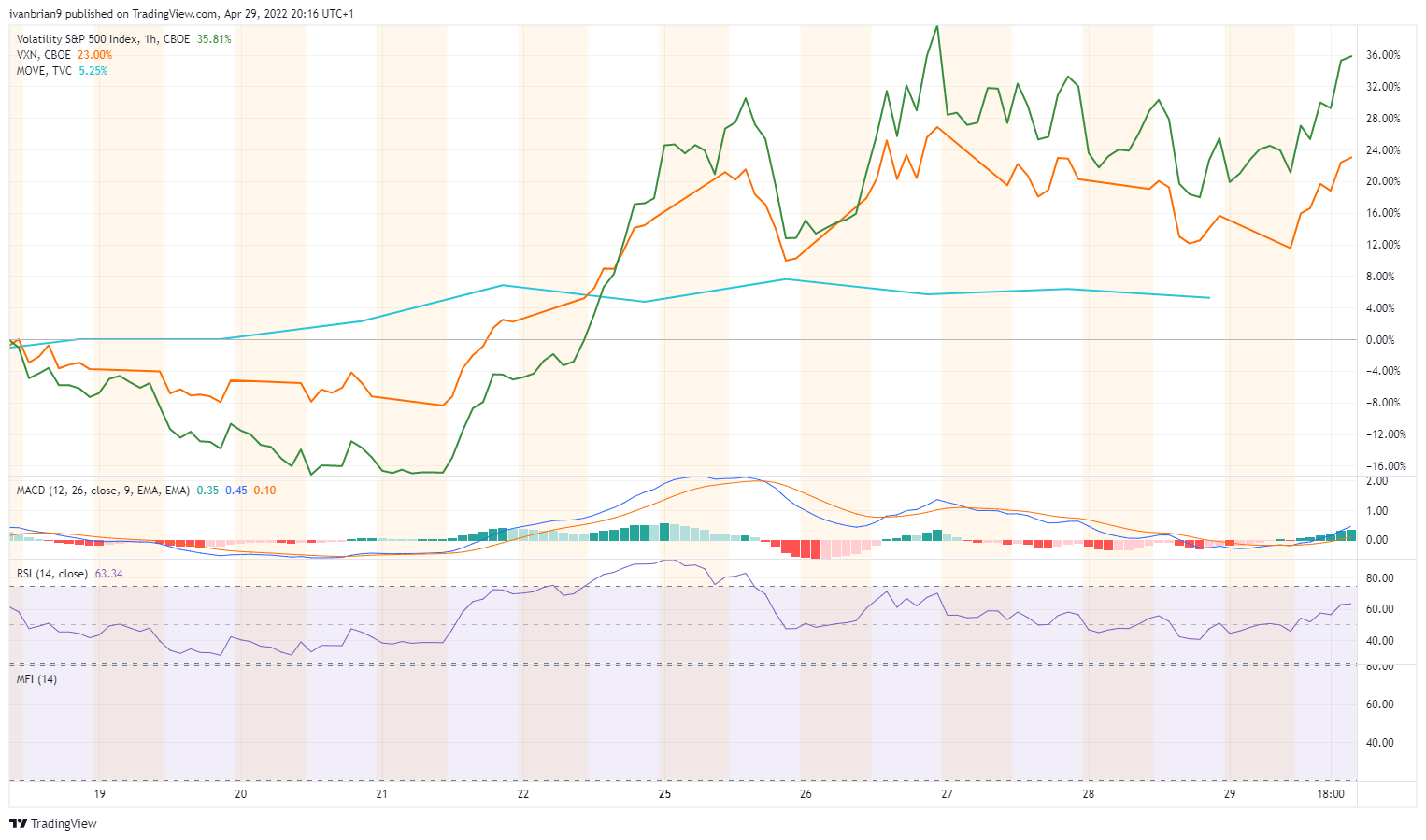Click the 80.00 label on RSI axis
This screenshot has height=840, width=1426.
[x=1380, y=578]
